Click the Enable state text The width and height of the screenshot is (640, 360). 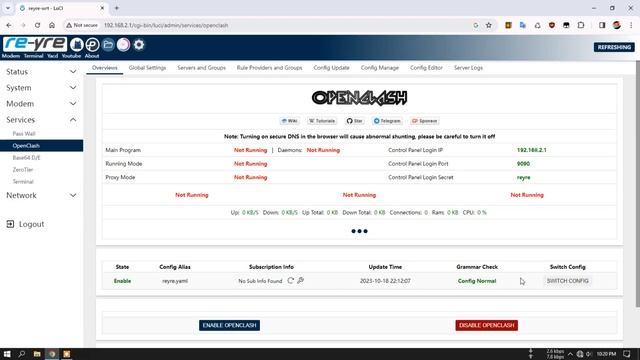[x=122, y=281]
